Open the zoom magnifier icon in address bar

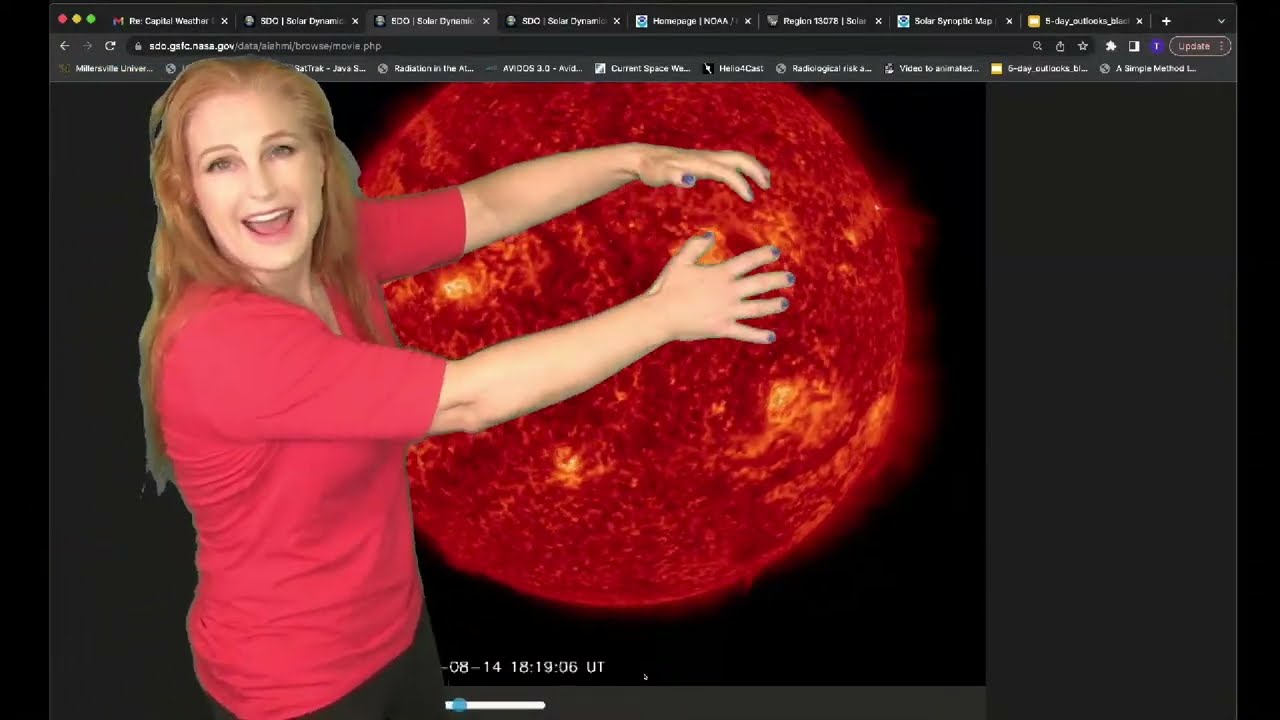click(1037, 46)
